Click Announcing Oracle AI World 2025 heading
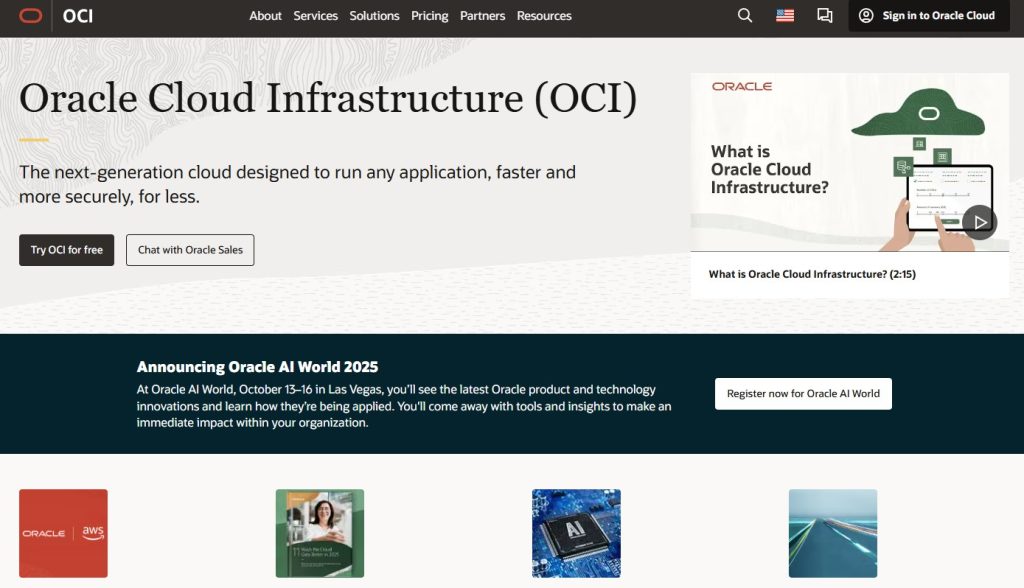Viewport: 1024px width, 588px height. pyautogui.click(x=257, y=367)
